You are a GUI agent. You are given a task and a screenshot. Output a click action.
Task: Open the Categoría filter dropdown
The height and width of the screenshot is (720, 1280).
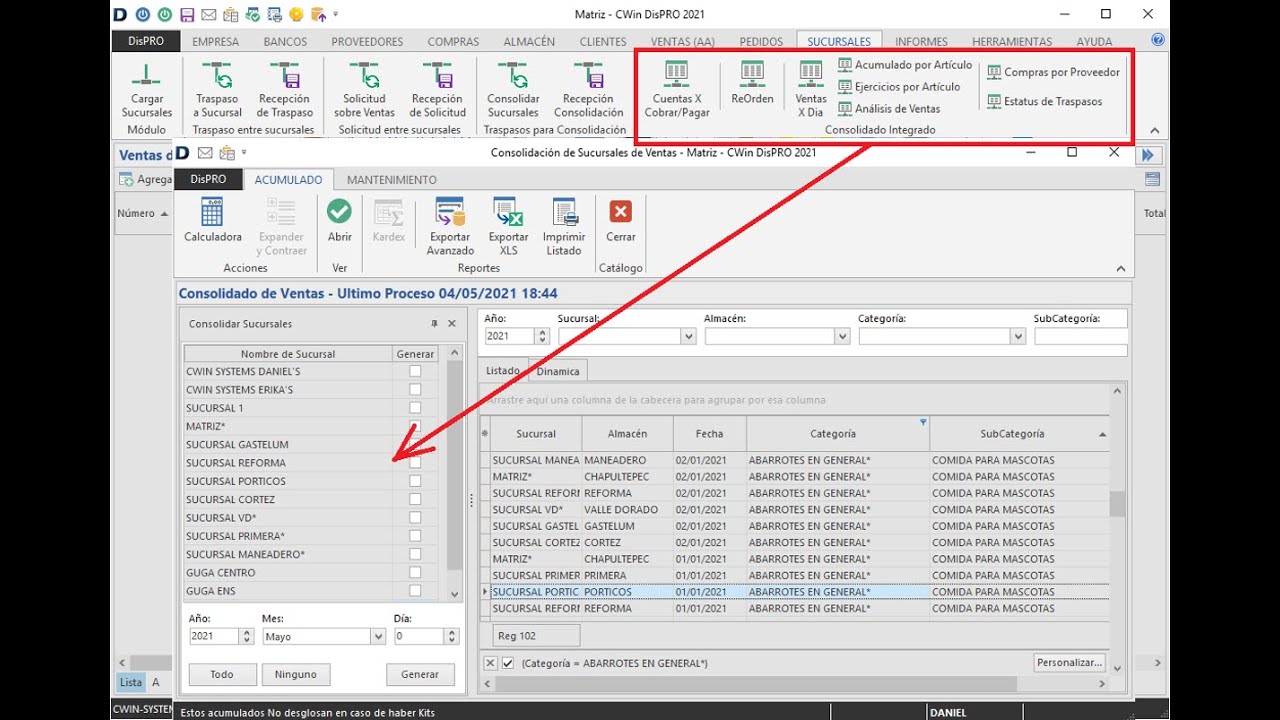point(1018,337)
